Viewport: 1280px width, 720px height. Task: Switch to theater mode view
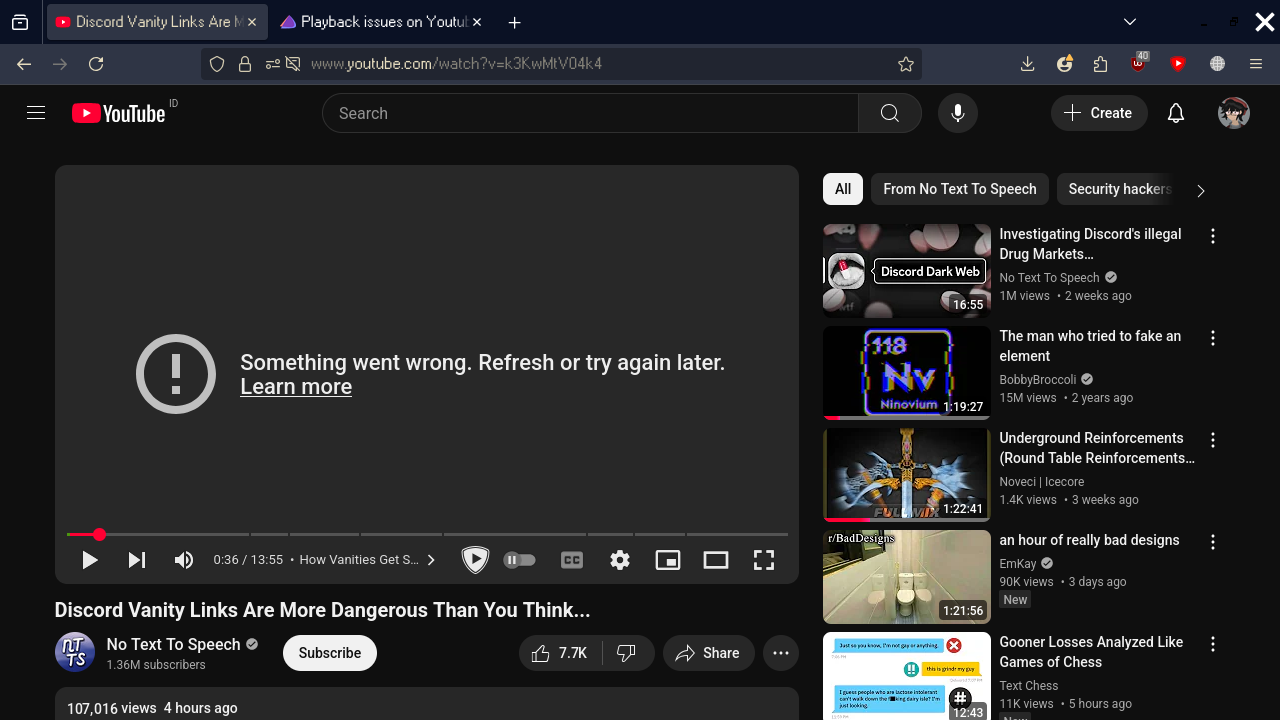pyautogui.click(x=716, y=560)
